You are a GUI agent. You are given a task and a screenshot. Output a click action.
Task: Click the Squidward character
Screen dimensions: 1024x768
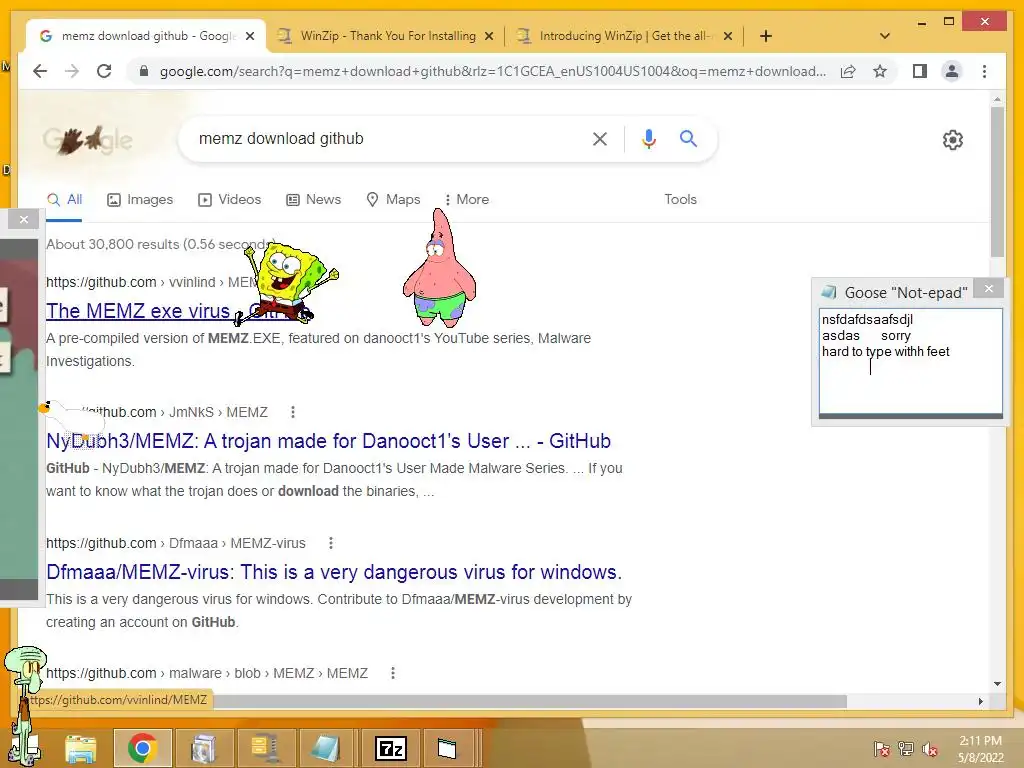point(25,705)
